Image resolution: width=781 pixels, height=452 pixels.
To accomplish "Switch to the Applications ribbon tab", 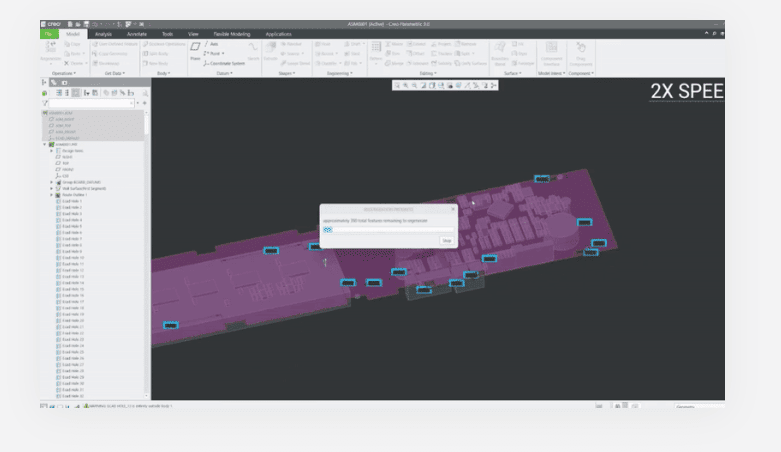I will [278, 34].
